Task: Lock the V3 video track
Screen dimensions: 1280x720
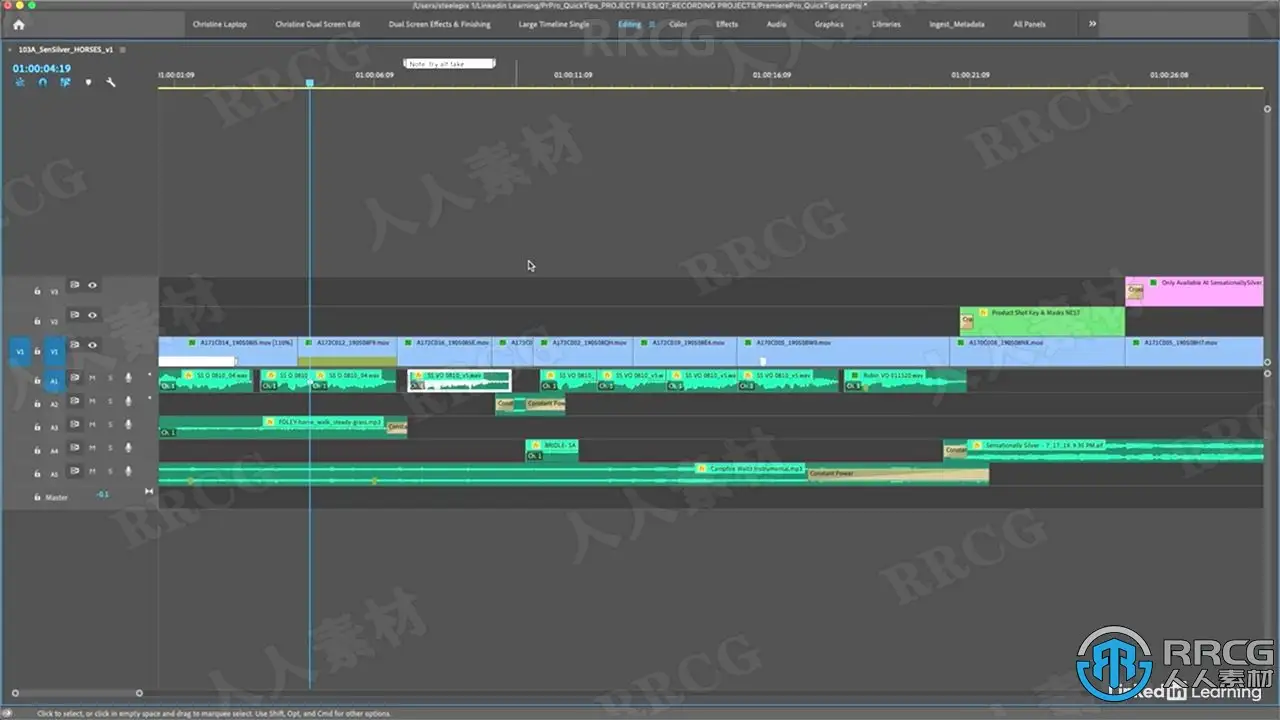Action: point(37,291)
